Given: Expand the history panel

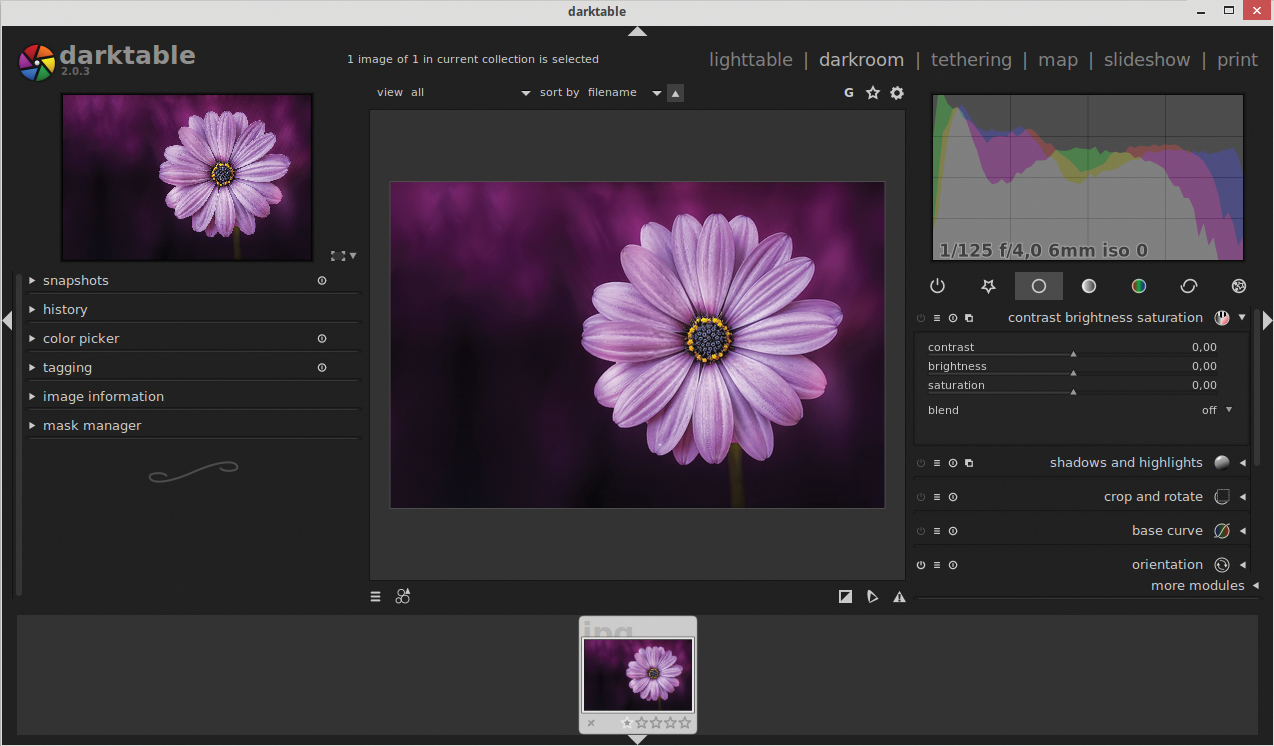Looking at the screenshot, I should 64,309.
